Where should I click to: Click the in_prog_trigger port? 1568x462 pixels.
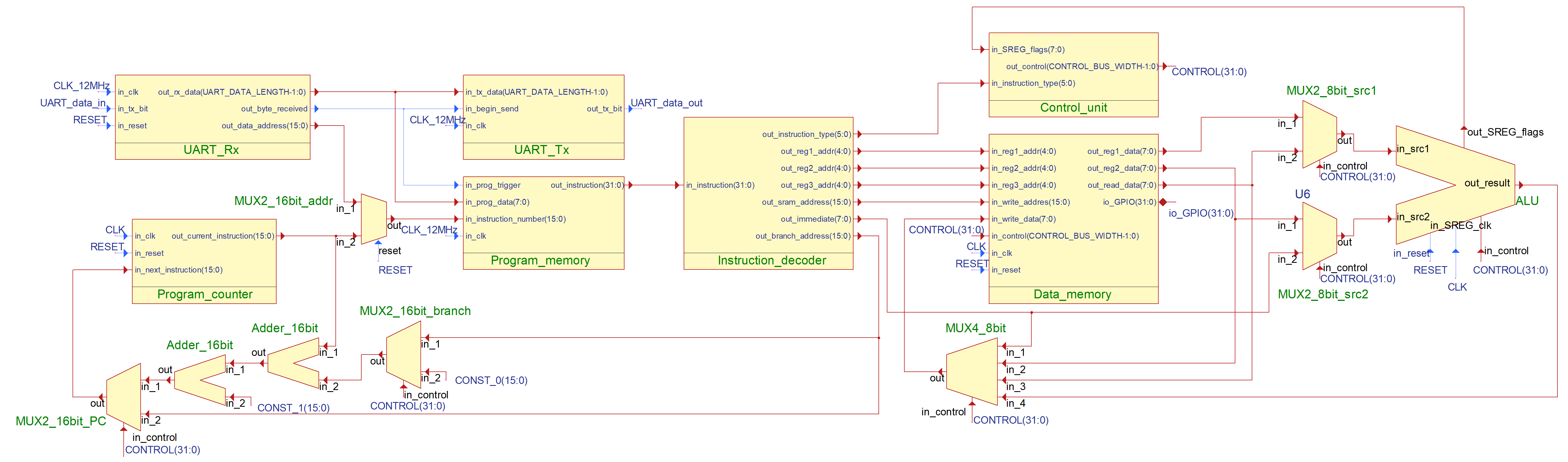[x=492, y=185]
